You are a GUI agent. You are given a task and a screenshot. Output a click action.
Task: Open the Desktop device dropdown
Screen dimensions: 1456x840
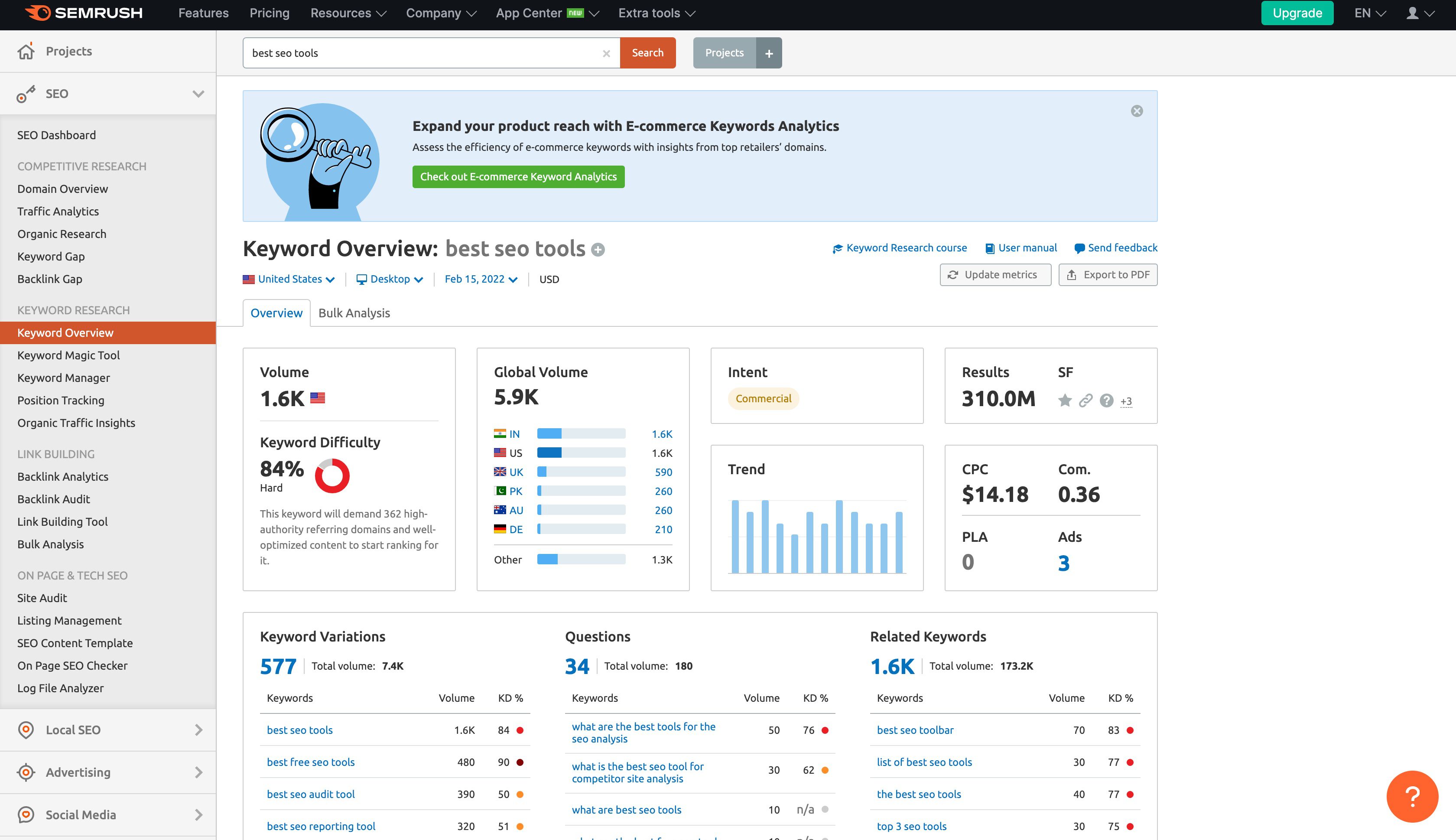tap(390, 279)
